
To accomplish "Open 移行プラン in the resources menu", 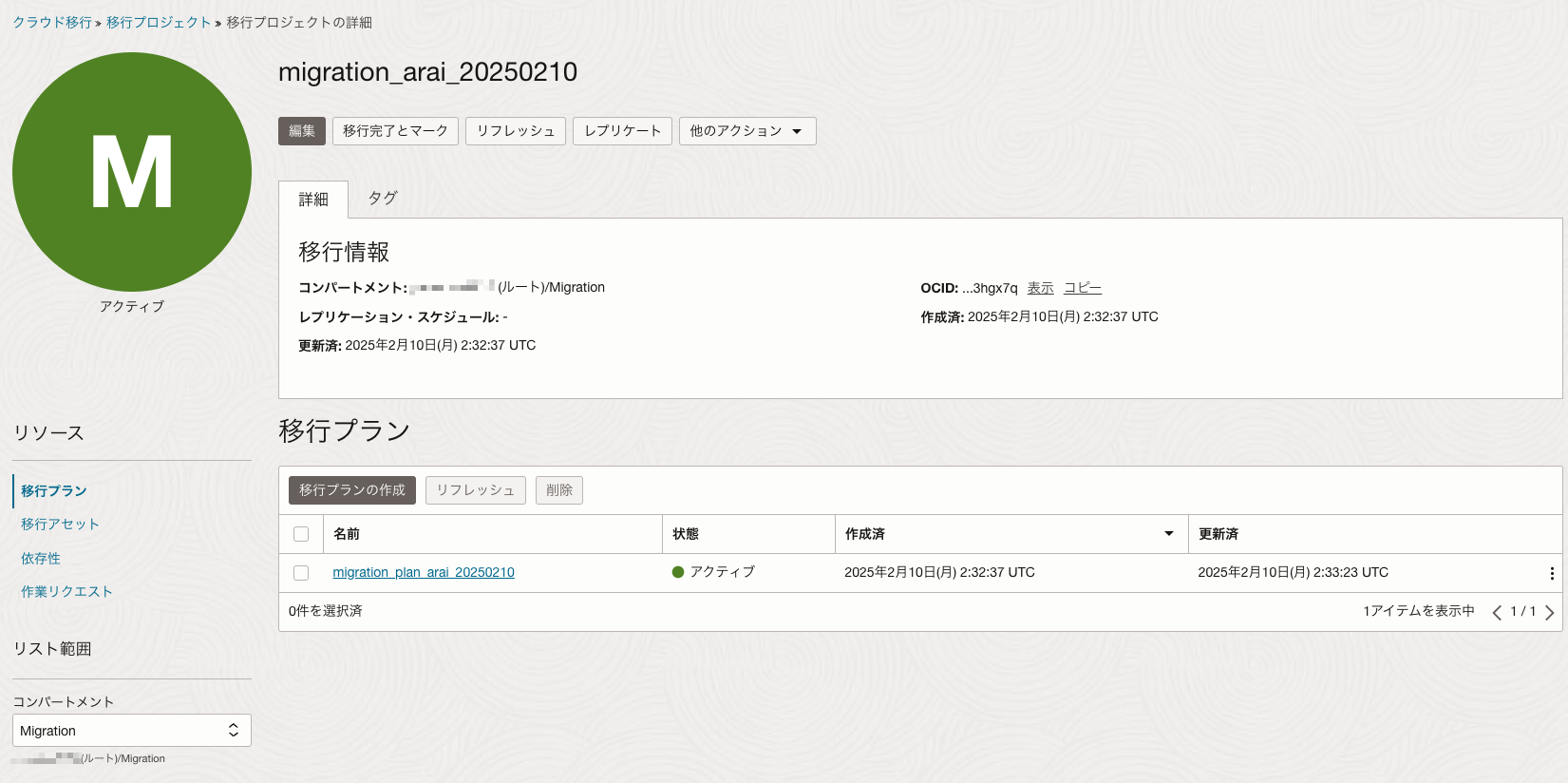I will coord(54,491).
